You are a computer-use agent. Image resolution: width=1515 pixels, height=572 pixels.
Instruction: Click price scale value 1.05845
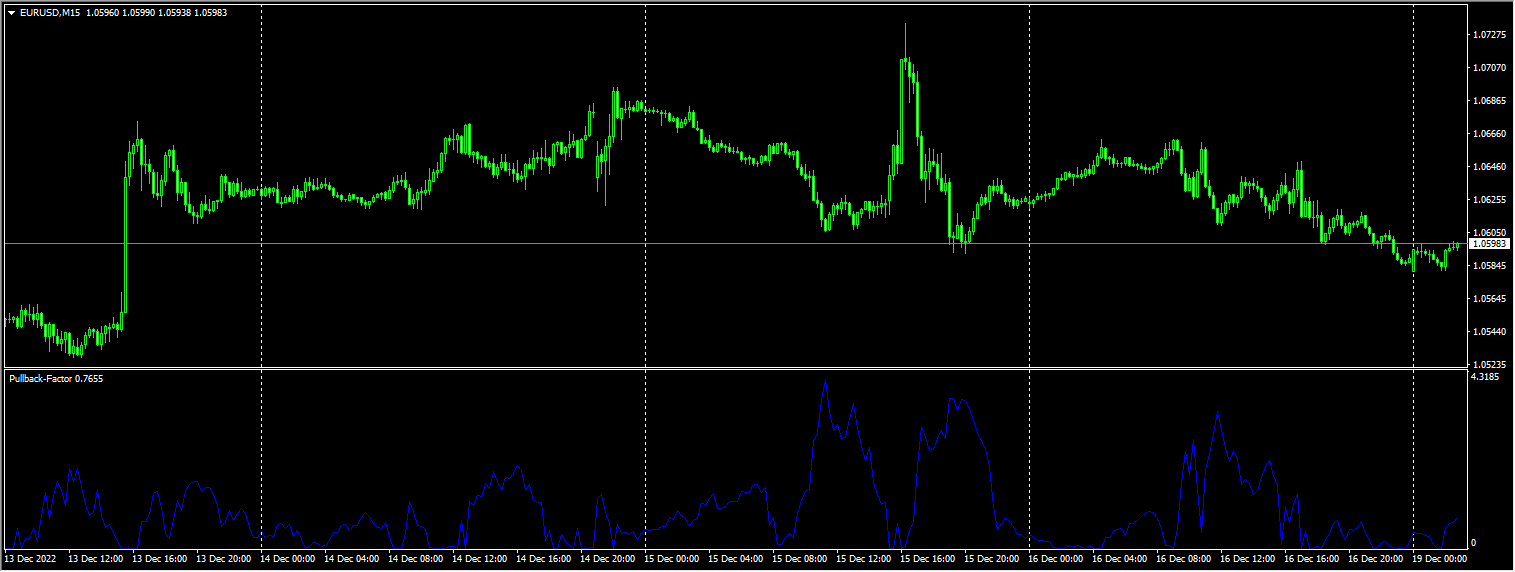coord(1489,266)
